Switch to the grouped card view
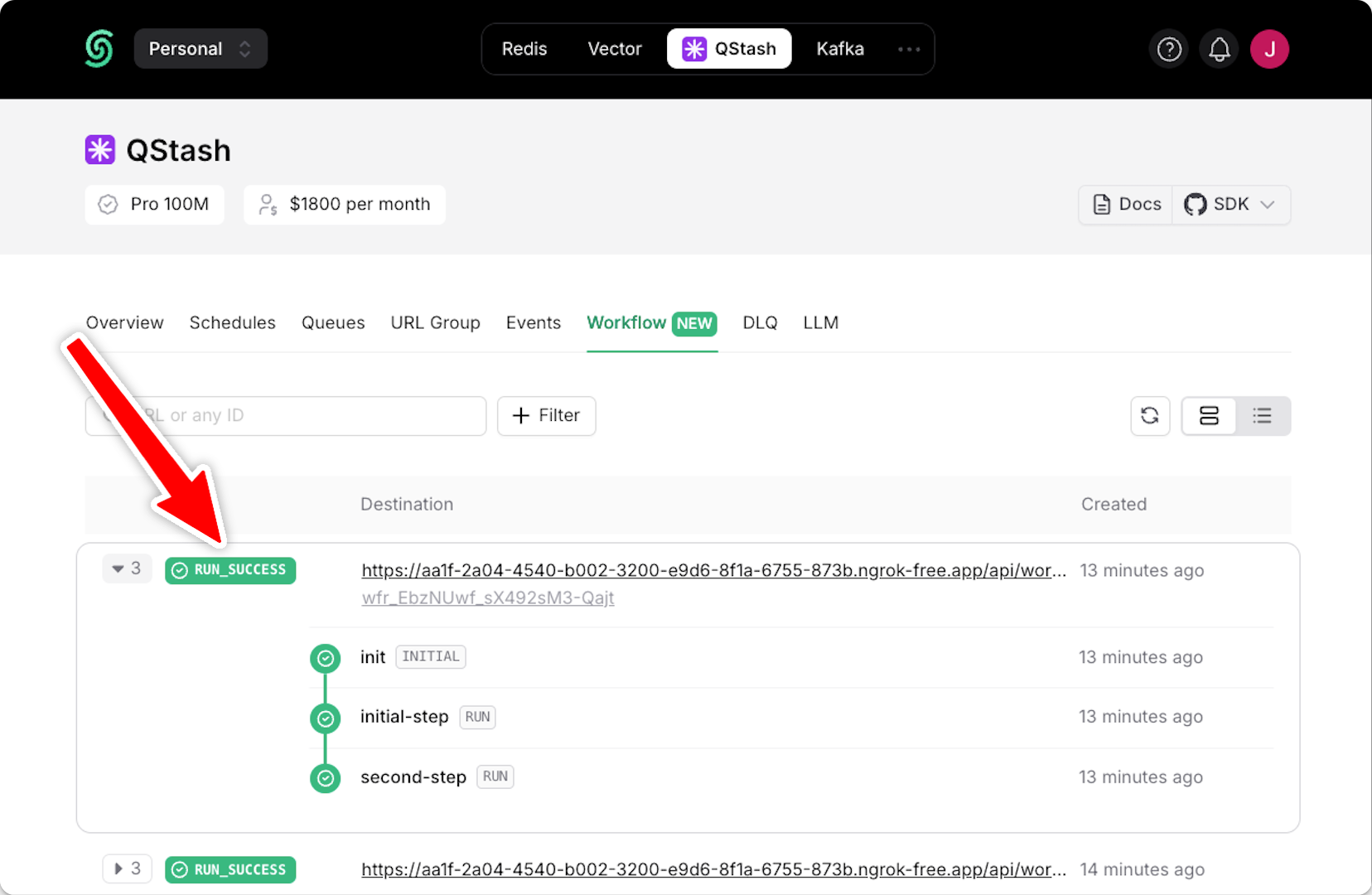Viewport: 1372px width, 895px height. point(1209,416)
